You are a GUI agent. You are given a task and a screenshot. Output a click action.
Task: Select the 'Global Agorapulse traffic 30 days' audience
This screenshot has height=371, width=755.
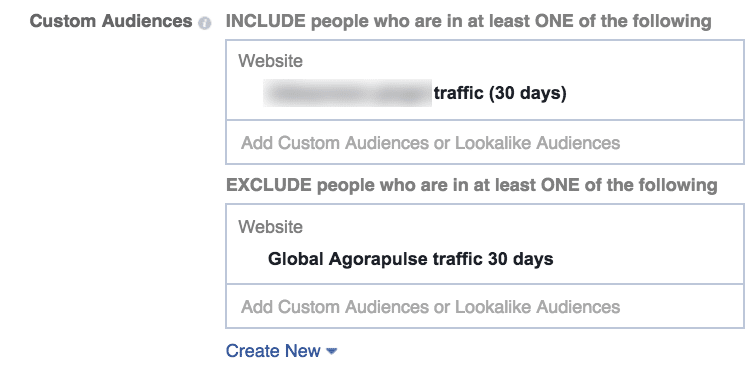(x=411, y=259)
